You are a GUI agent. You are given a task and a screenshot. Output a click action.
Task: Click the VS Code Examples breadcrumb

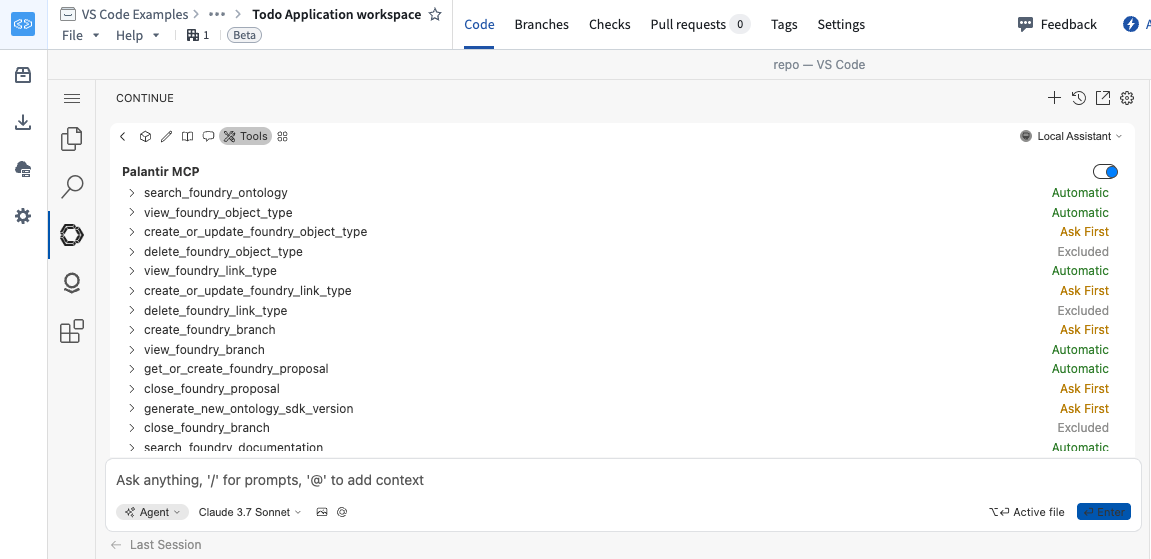coord(134,14)
